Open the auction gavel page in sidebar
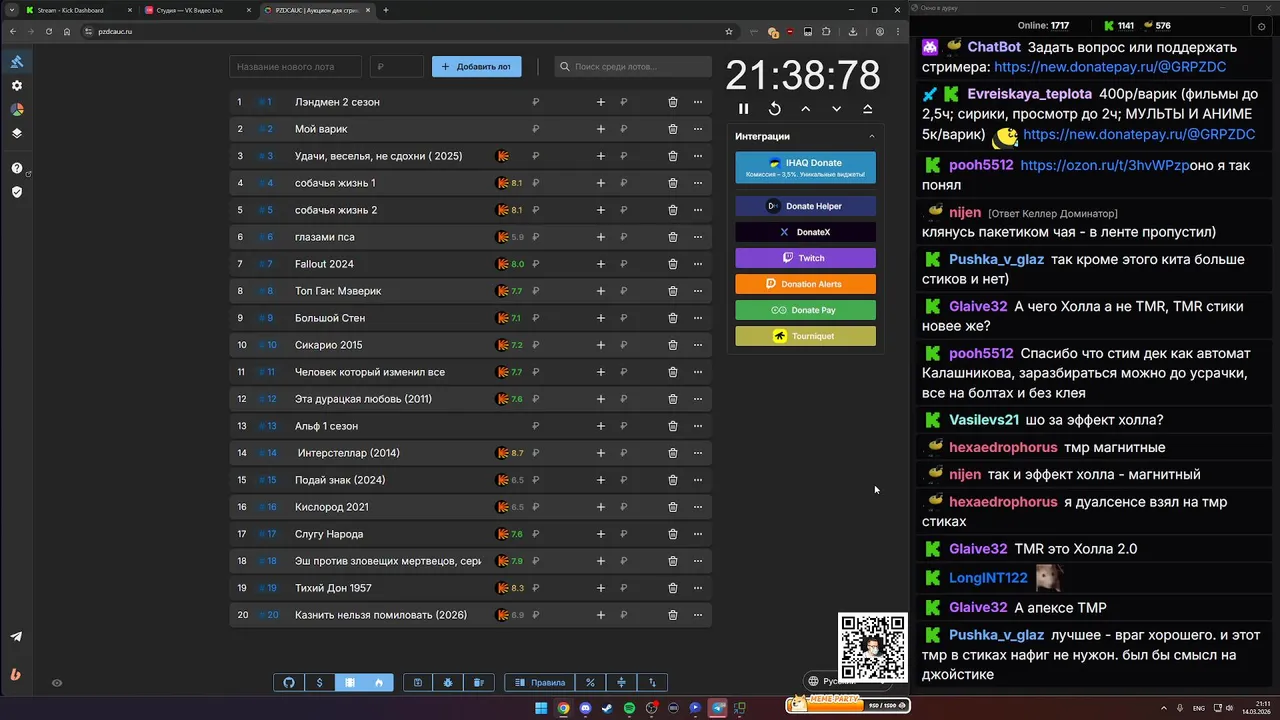 pyautogui.click(x=16, y=62)
